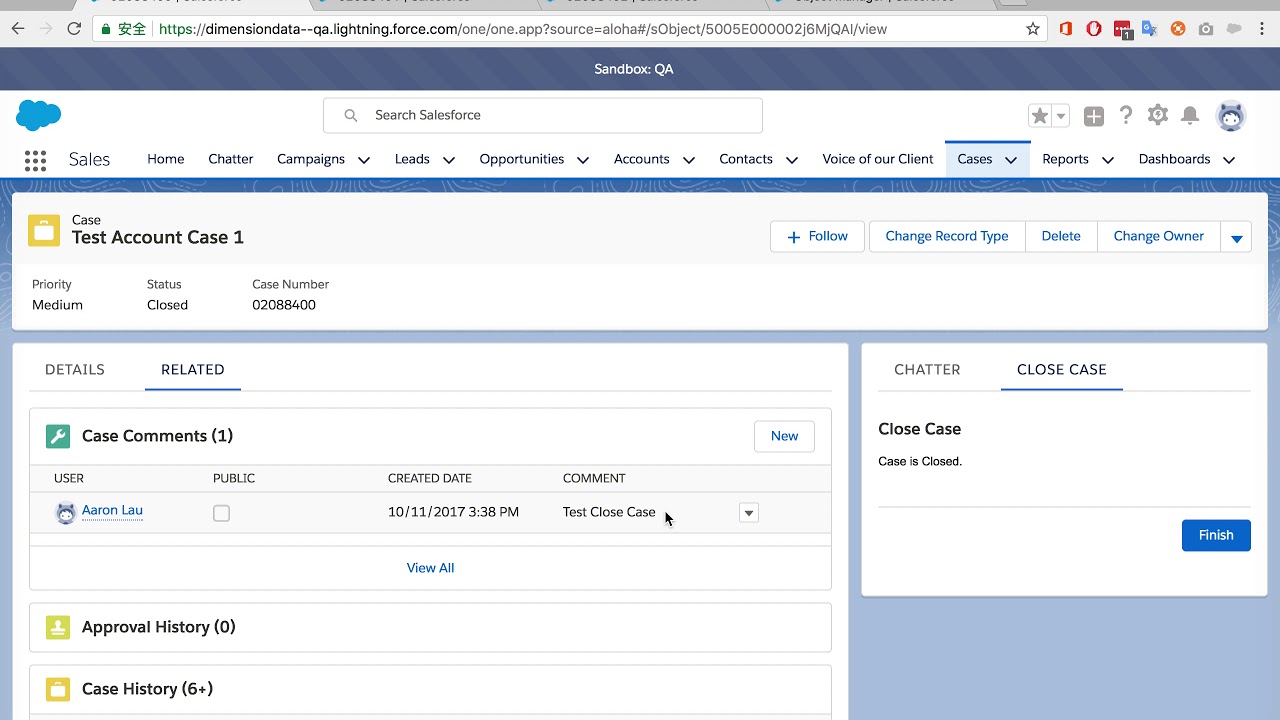Image resolution: width=1280 pixels, height=720 pixels.
Task: Select the RELATED tab
Action: click(x=193, y=369)
